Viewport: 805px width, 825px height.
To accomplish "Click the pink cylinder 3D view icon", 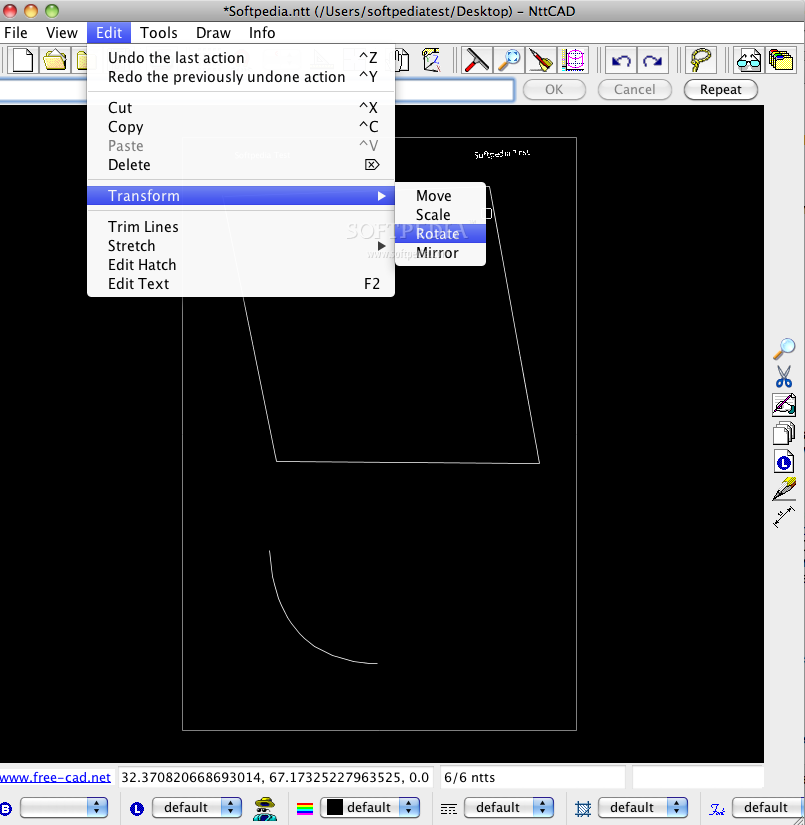I will tap(573, 59).
